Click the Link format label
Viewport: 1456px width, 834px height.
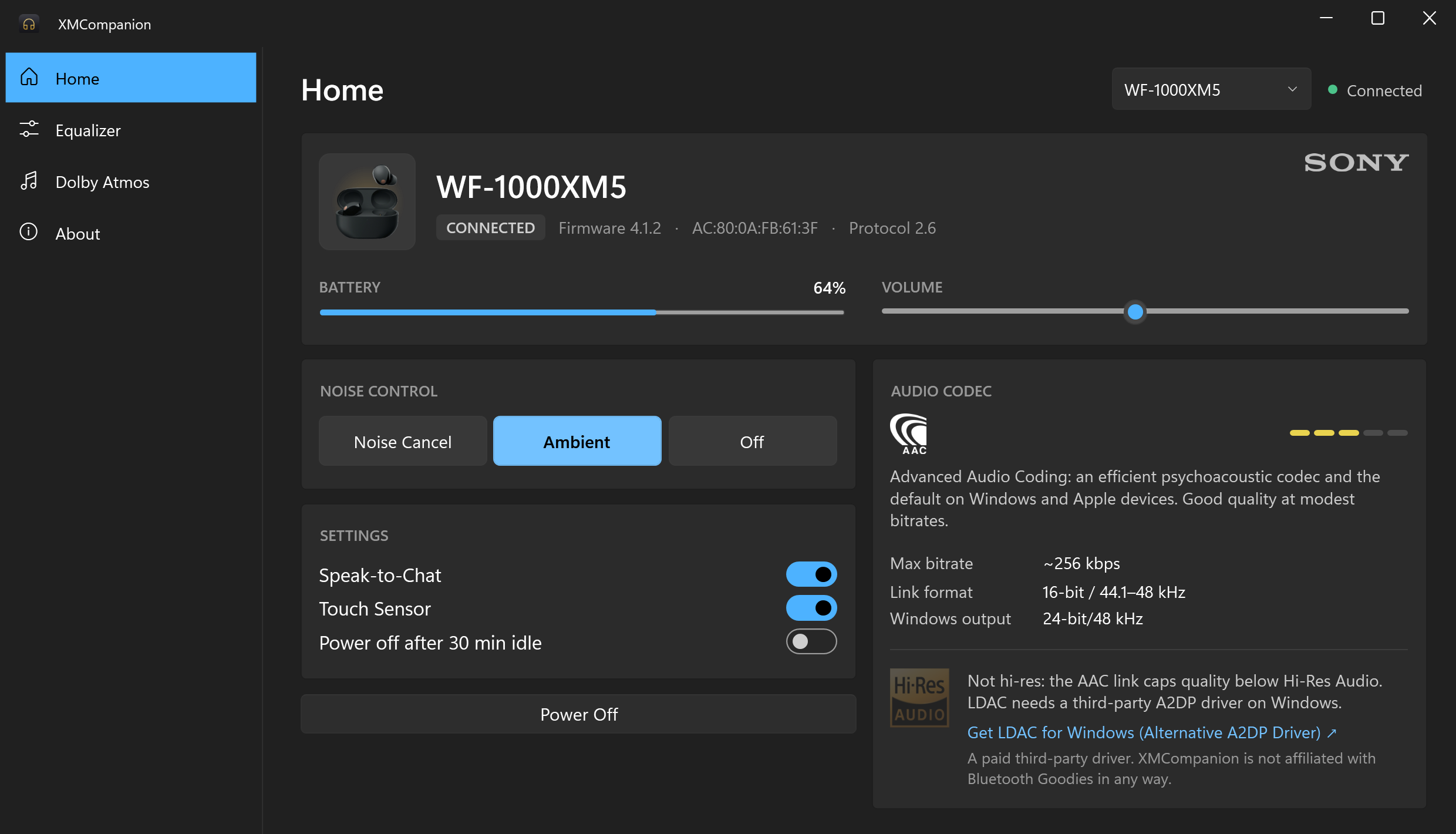(x=931, y=591)
